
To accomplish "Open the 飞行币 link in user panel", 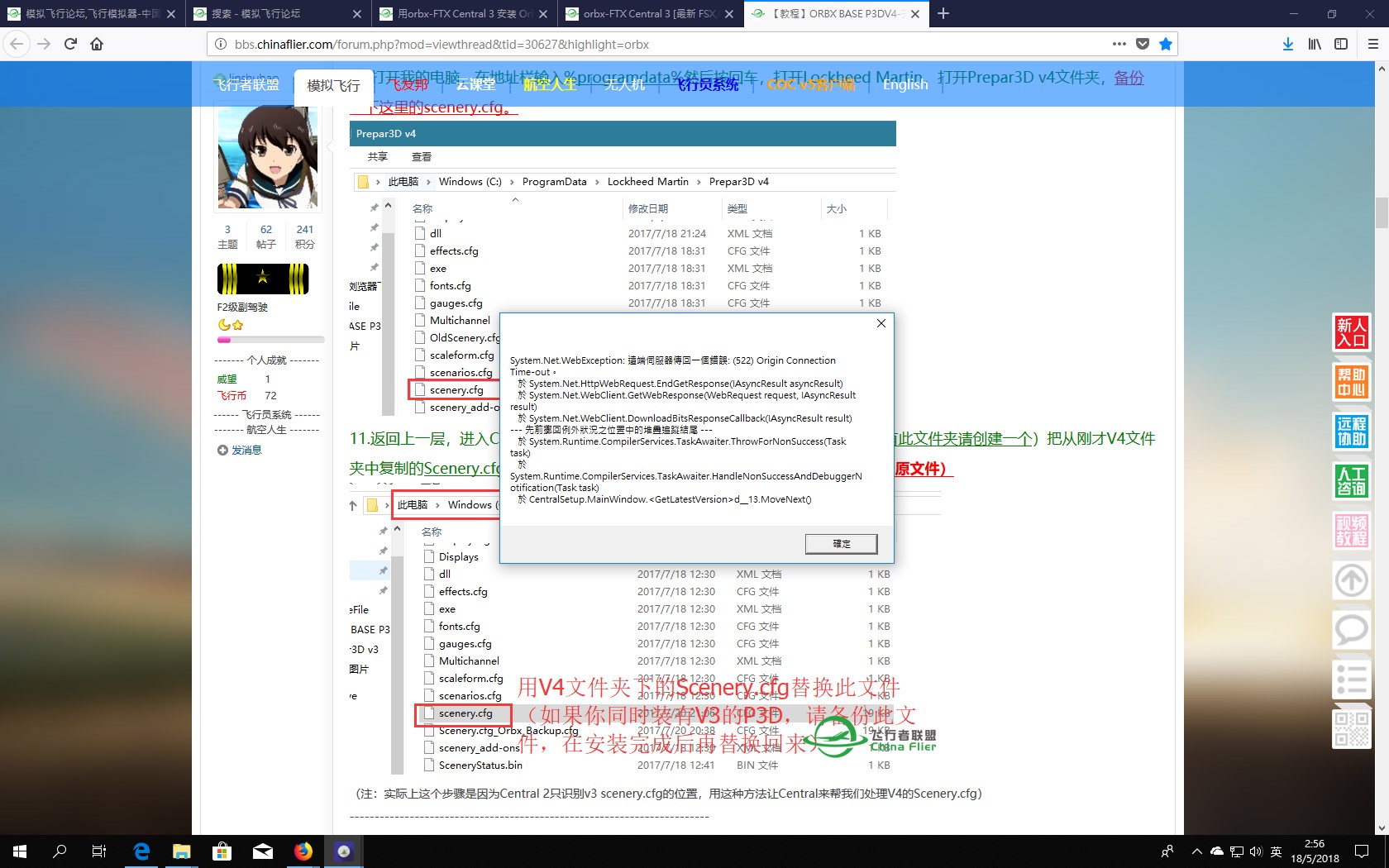I will (x=231, y=396).
